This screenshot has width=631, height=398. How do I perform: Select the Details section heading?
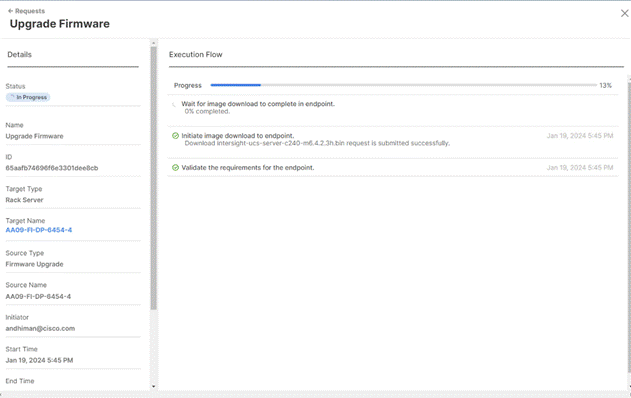pyautogui.click(x=19, y=55)
